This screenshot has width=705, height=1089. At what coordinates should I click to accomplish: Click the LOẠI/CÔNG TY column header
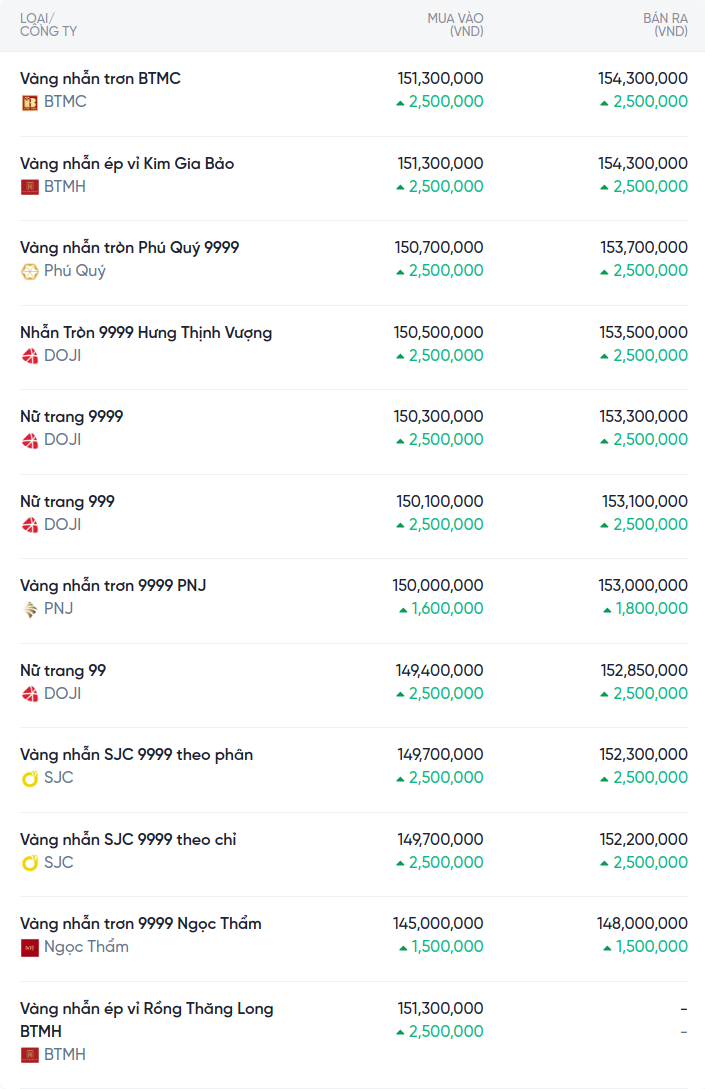coord(48,25)
